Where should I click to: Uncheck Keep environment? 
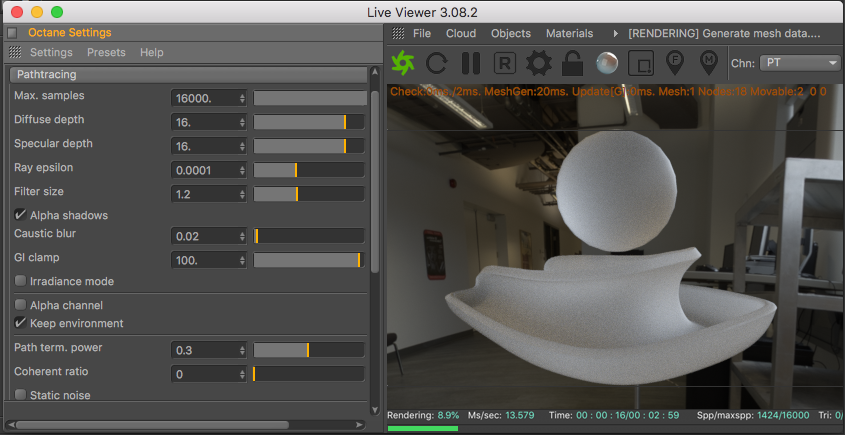tap(20, 323)
